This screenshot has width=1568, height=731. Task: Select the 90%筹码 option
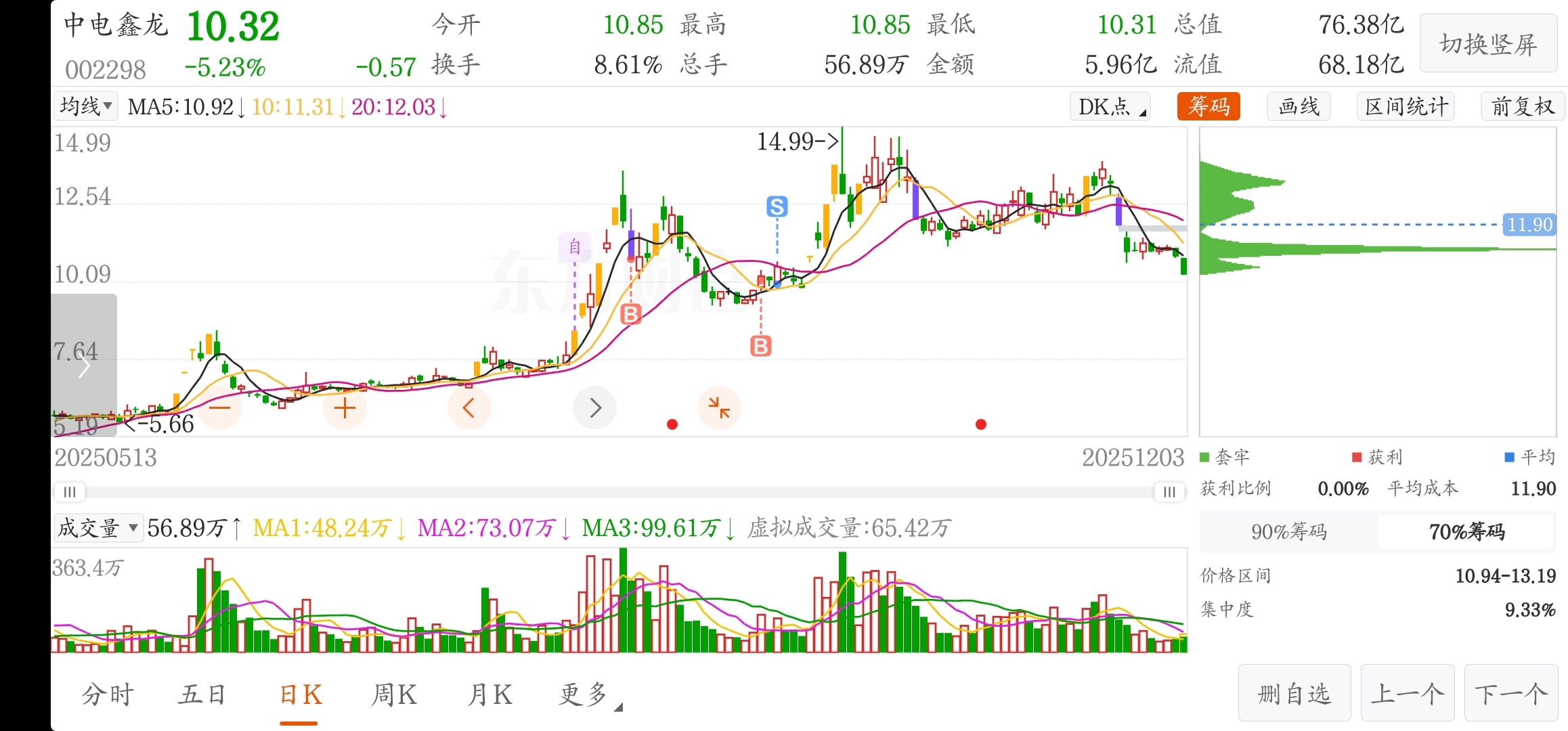[1288, 532]
